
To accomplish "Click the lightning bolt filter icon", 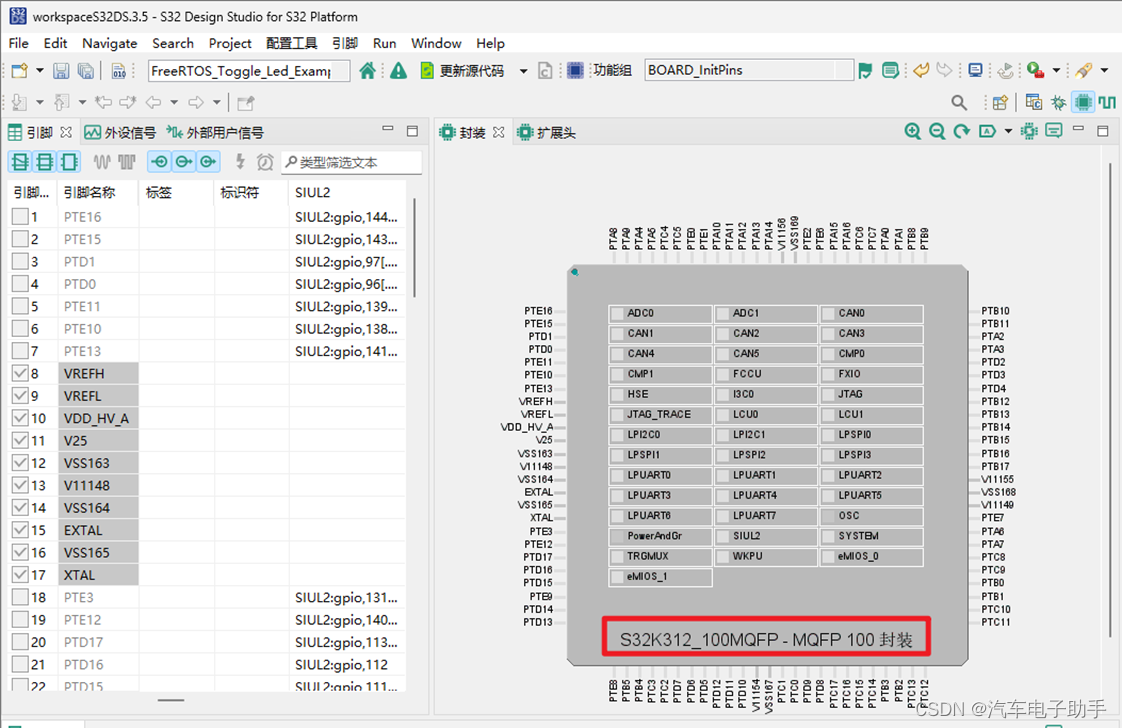I will (240, 162).
